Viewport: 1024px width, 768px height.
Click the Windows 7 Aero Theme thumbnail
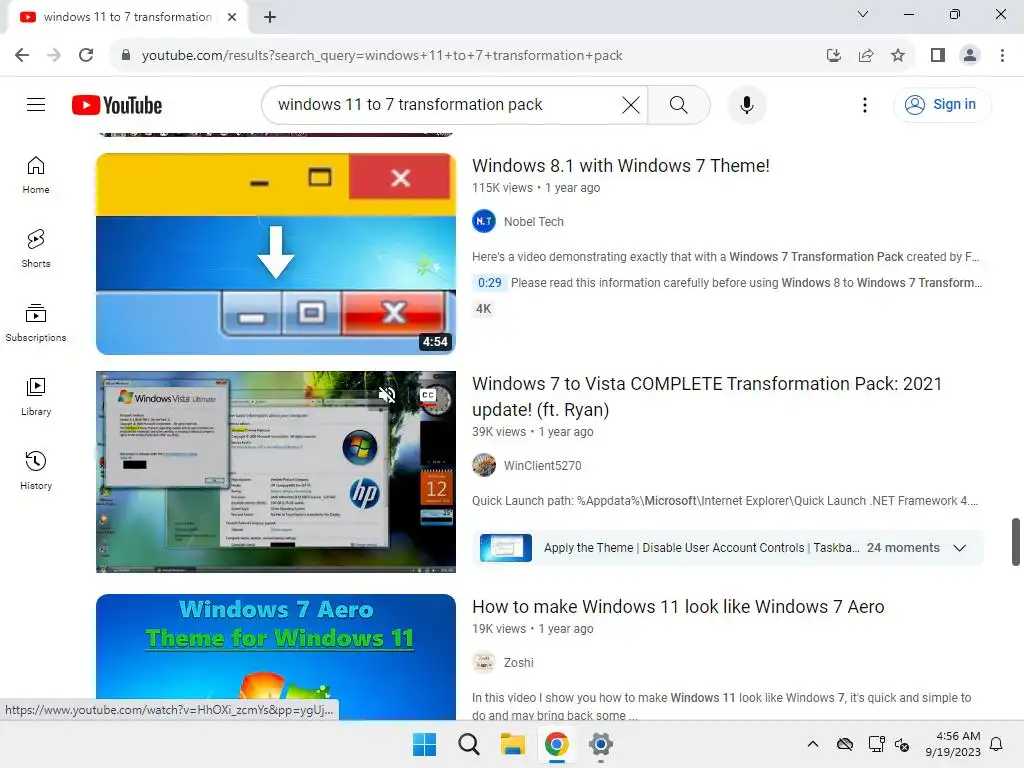(x=276, y=657)
